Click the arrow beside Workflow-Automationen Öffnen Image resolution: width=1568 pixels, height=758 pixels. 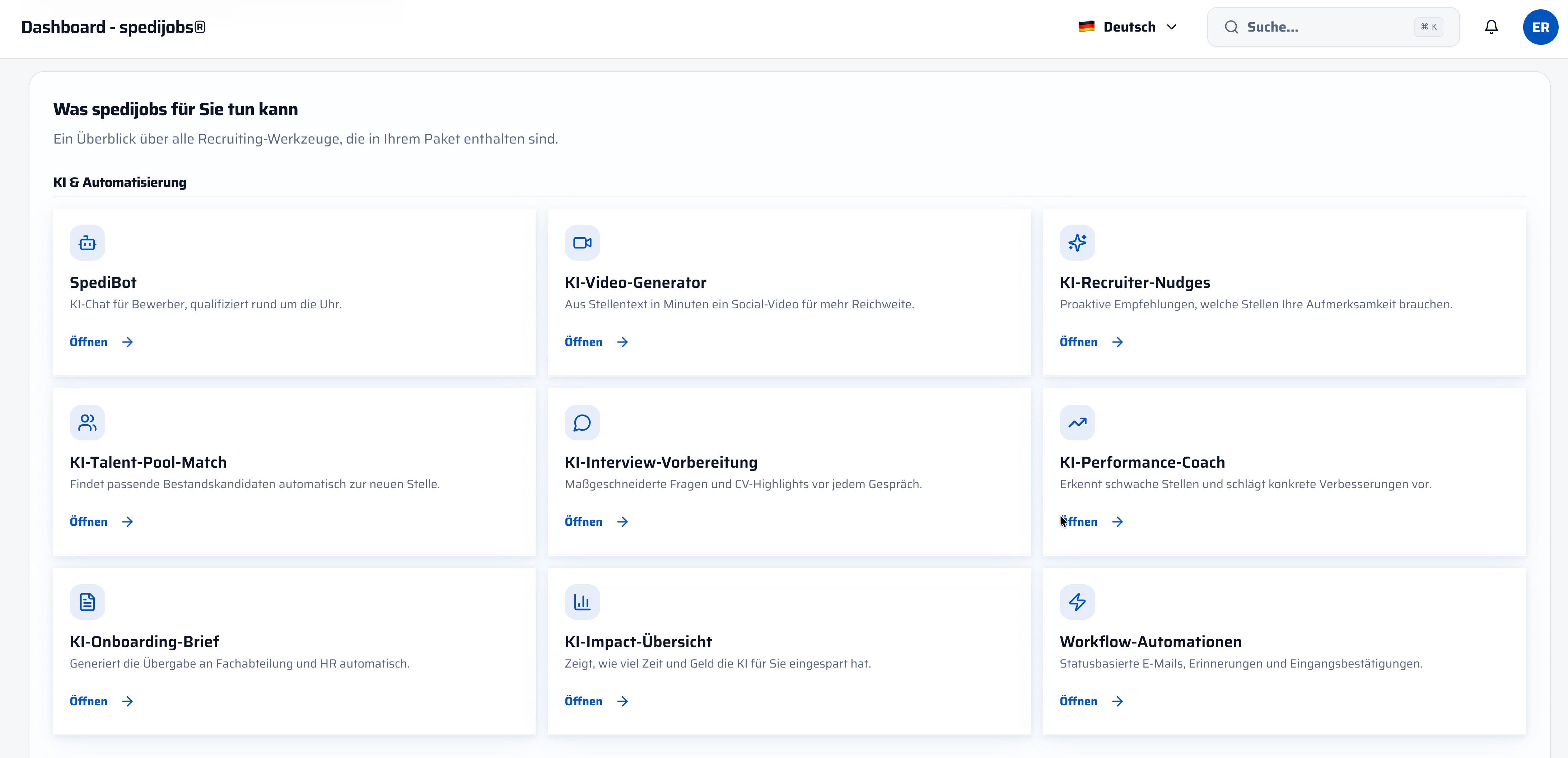pyautogui.click(x=1117, y=701)
